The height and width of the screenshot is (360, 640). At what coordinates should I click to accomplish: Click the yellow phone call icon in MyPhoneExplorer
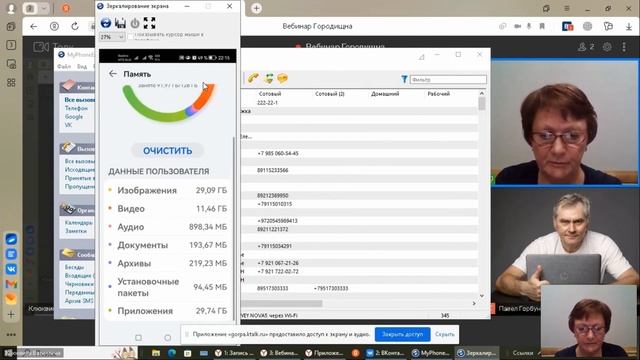tap(253, 78)
